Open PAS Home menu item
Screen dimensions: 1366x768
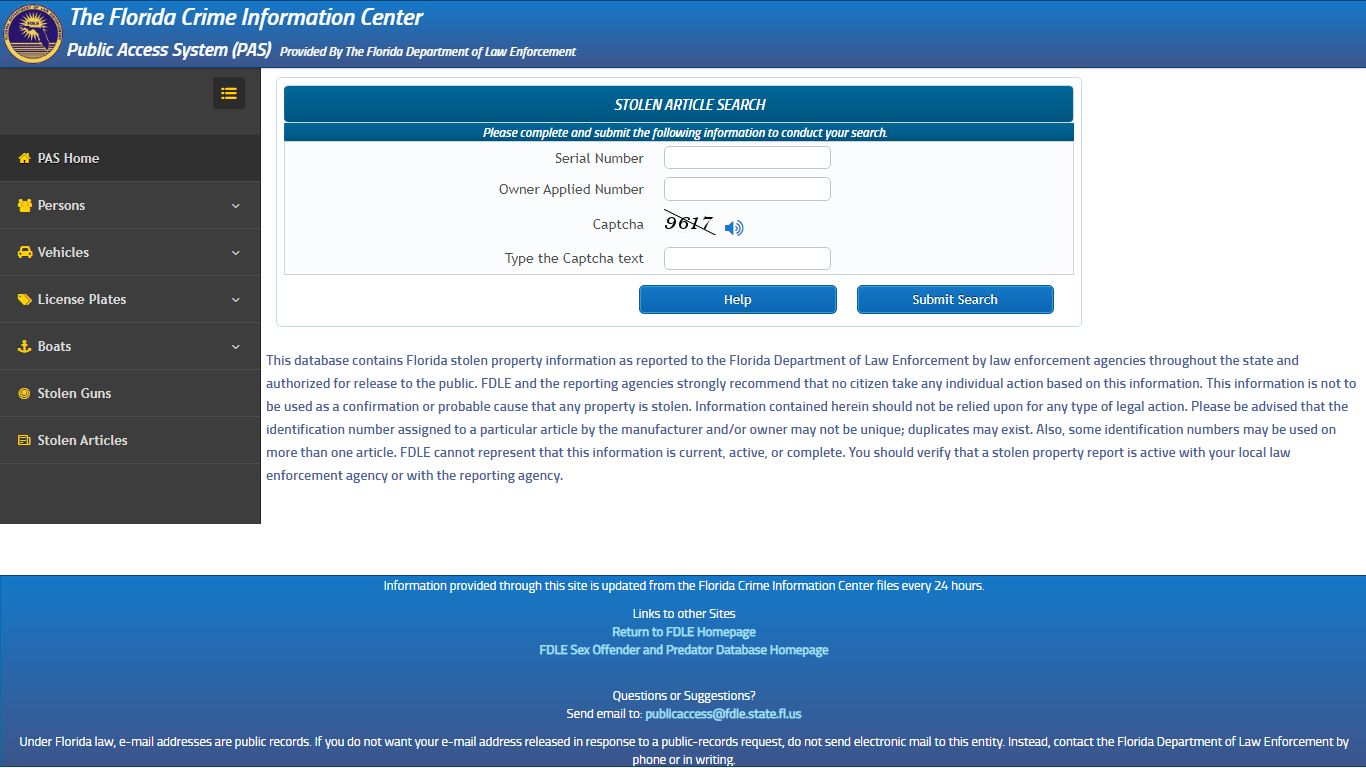point(130,158)
